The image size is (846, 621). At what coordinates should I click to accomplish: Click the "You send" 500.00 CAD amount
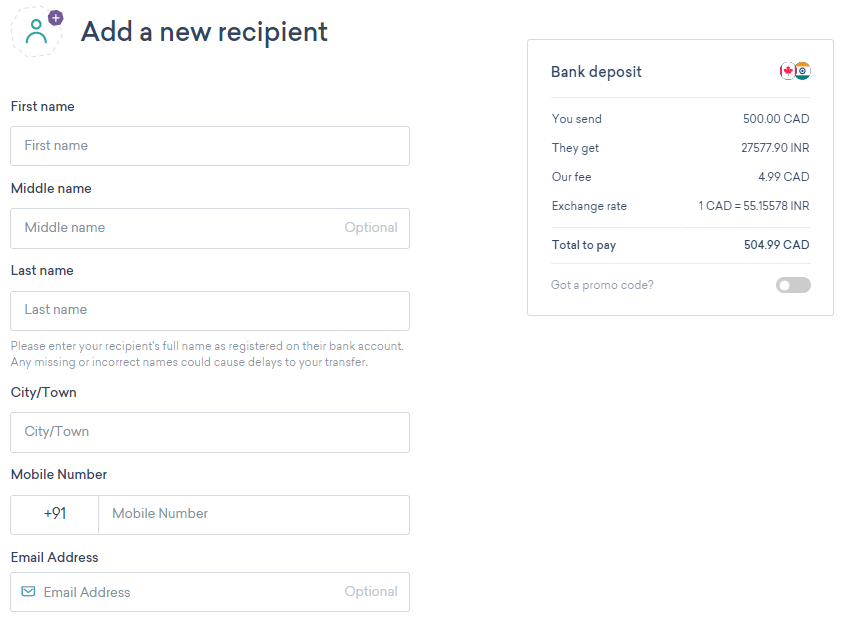point(776,119)
